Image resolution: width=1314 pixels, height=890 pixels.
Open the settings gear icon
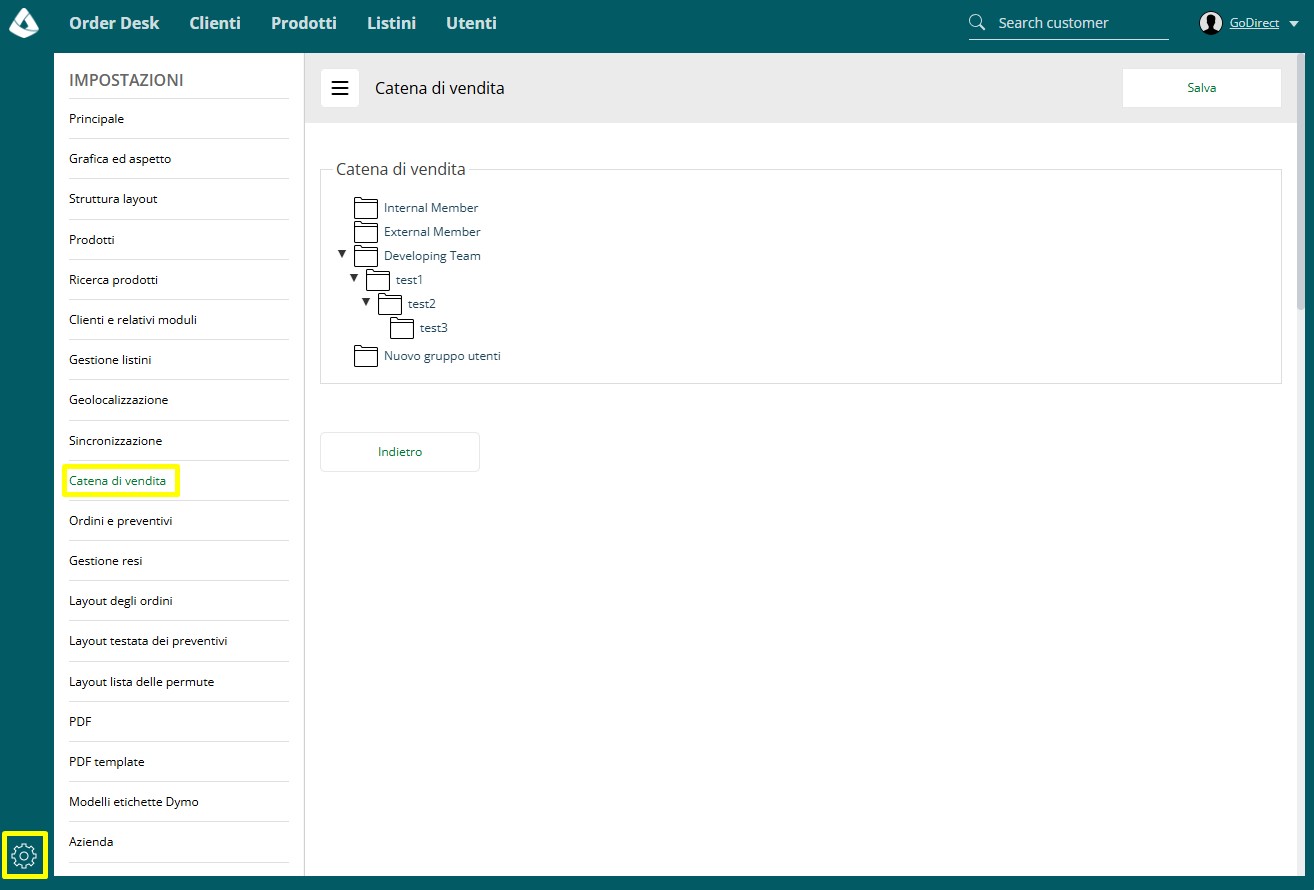24,855
